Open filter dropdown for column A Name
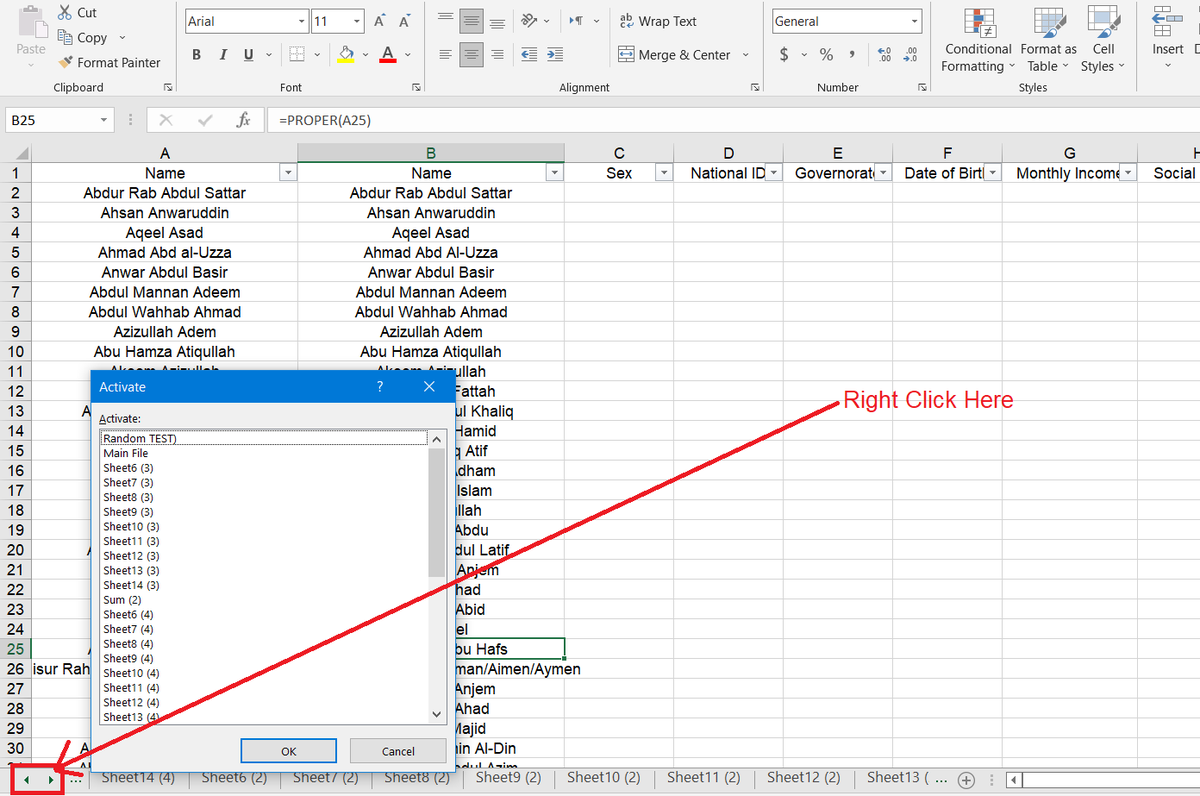This screenshot has height=796, width=1200. click(288, 173)
